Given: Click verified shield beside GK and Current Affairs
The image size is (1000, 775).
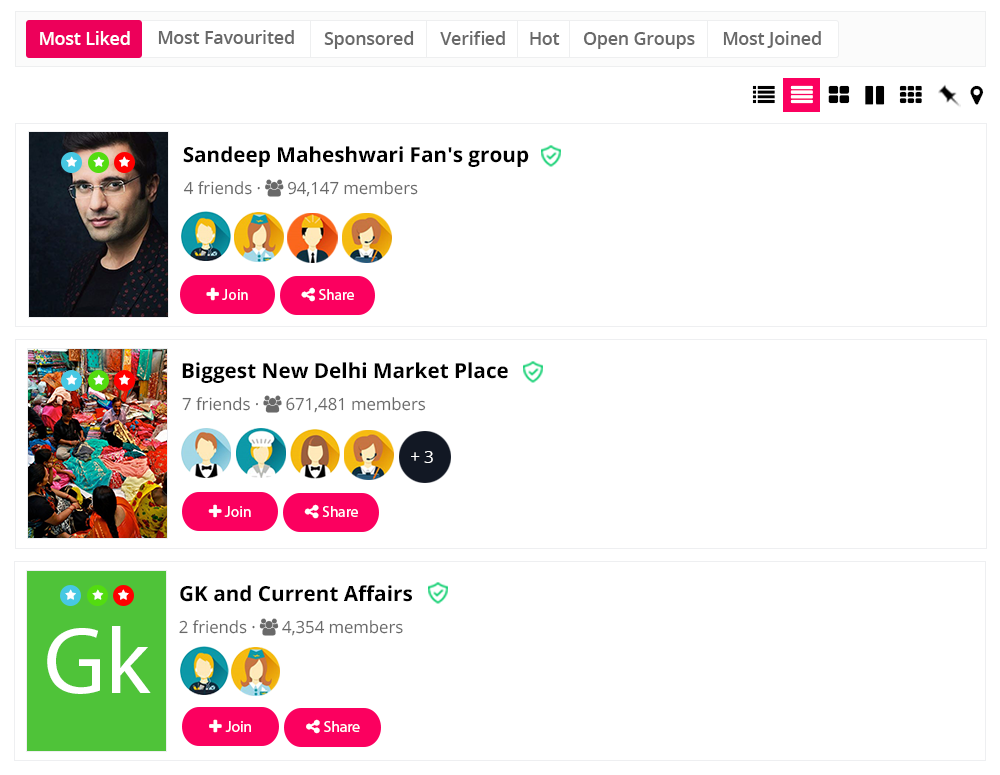Looking at the screenshot, I should 438,593.
